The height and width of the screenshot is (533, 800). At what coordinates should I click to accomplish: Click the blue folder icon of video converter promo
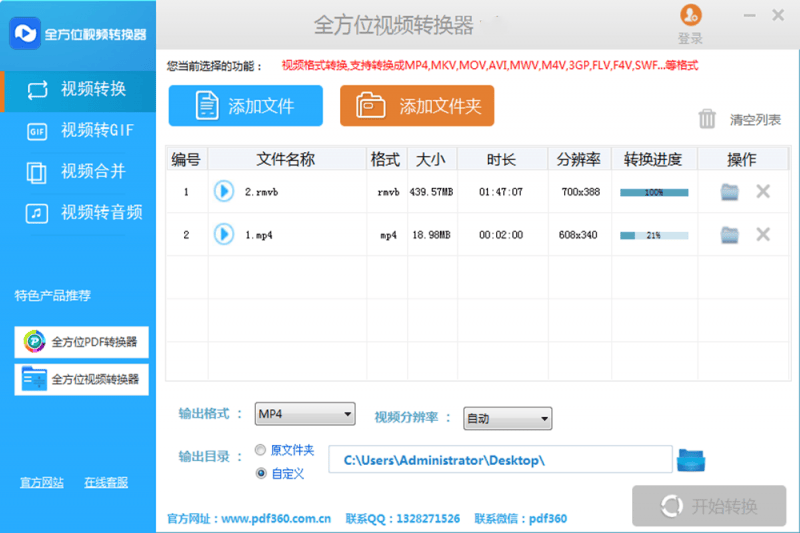(34, 379)
